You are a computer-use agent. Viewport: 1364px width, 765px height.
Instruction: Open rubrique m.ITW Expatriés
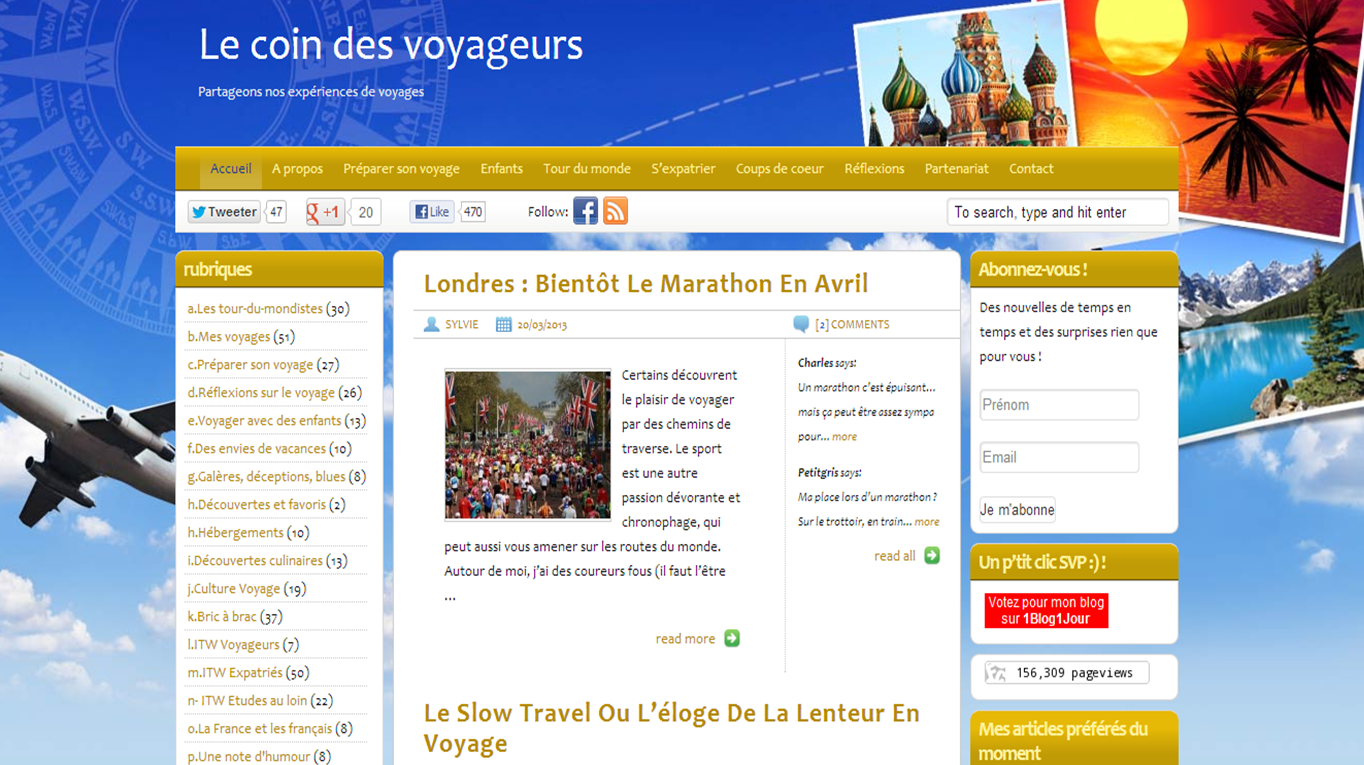[x=235, y=673]
